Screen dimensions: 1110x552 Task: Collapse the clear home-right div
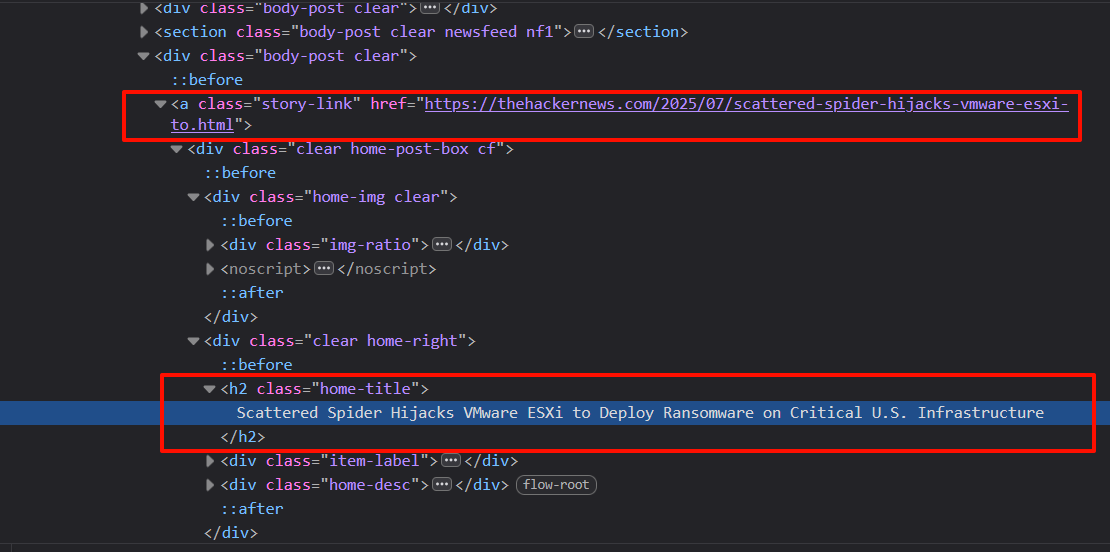point(193,341)
